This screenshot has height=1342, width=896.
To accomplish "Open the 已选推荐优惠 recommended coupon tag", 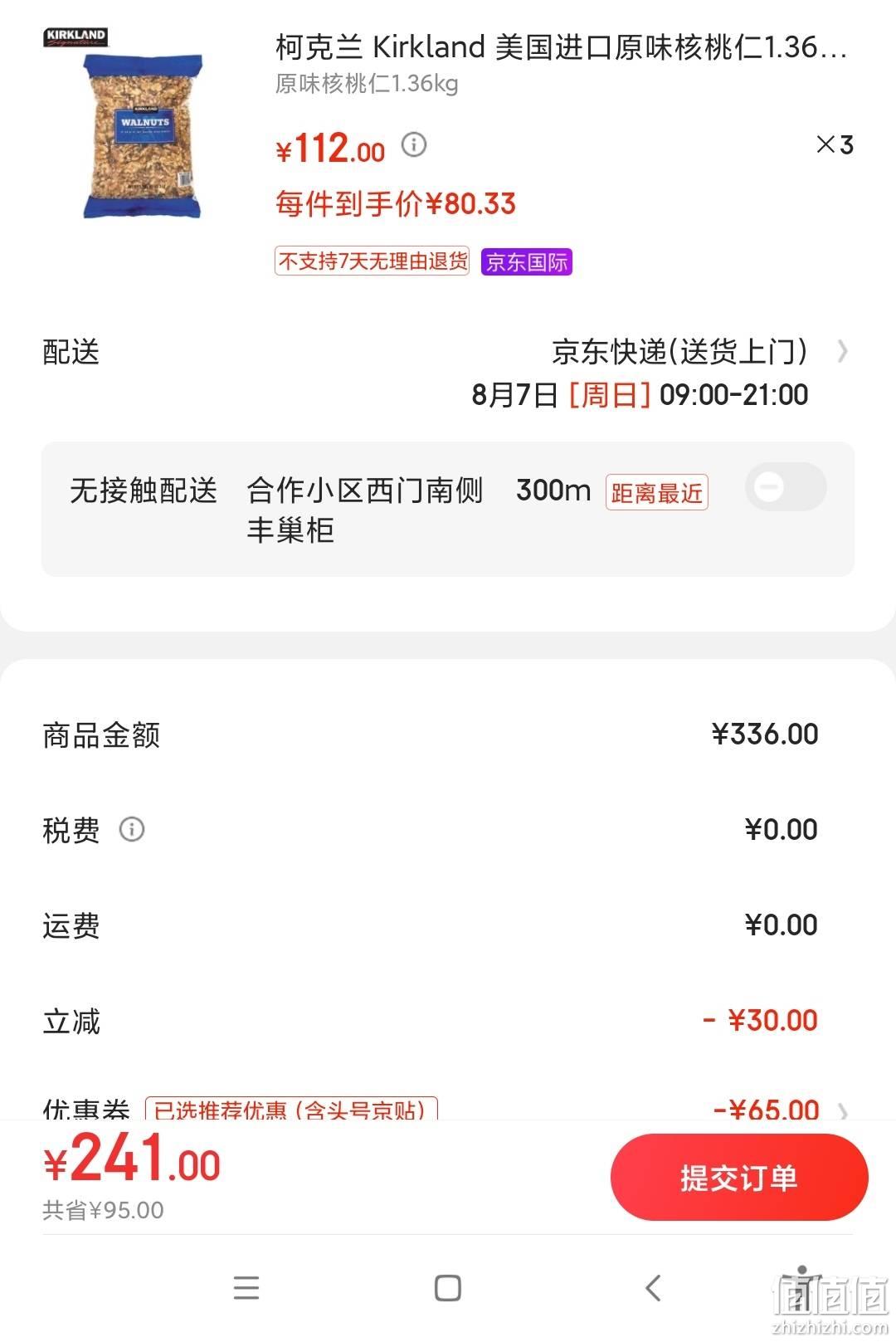I will pos(291,1110).
